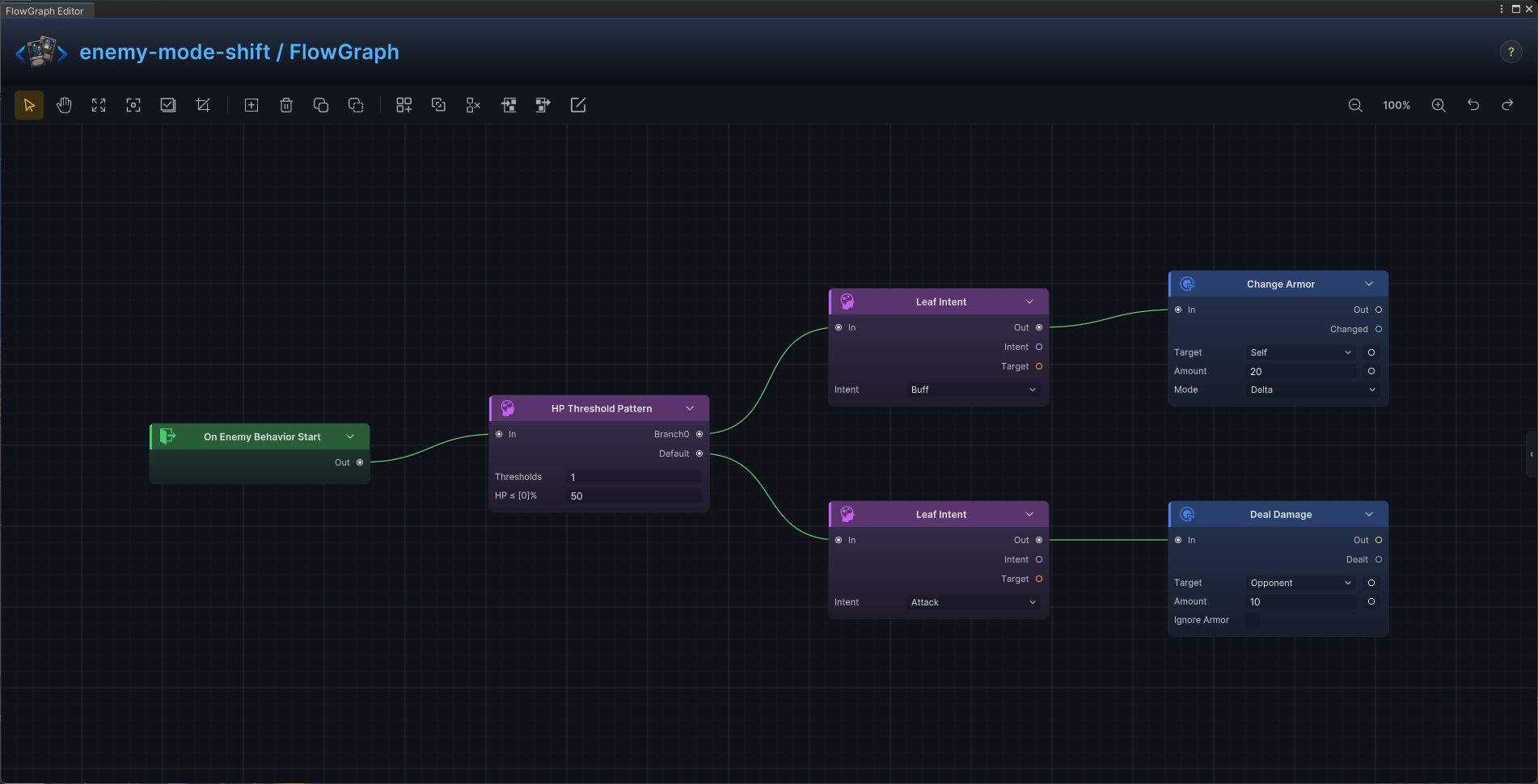Click the remove-group squares X icon
Screen dimensions: 1538x784
tap(474, 105)
